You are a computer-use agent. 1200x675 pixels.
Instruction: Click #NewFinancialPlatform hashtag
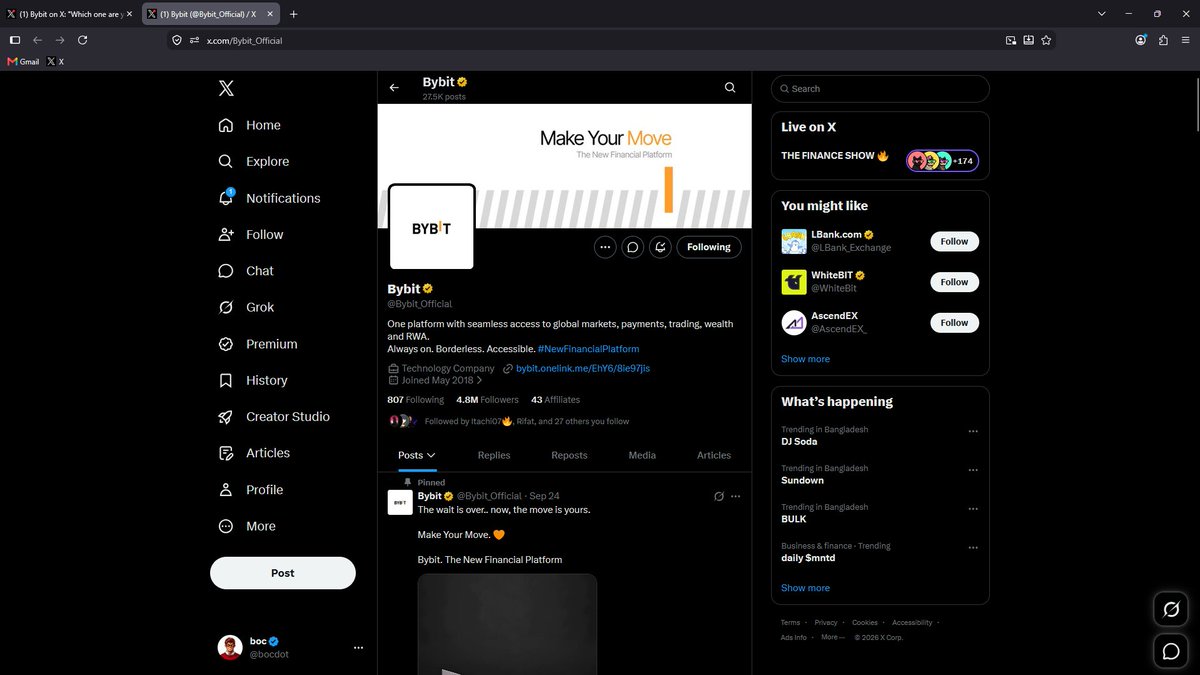coord(588,349)
